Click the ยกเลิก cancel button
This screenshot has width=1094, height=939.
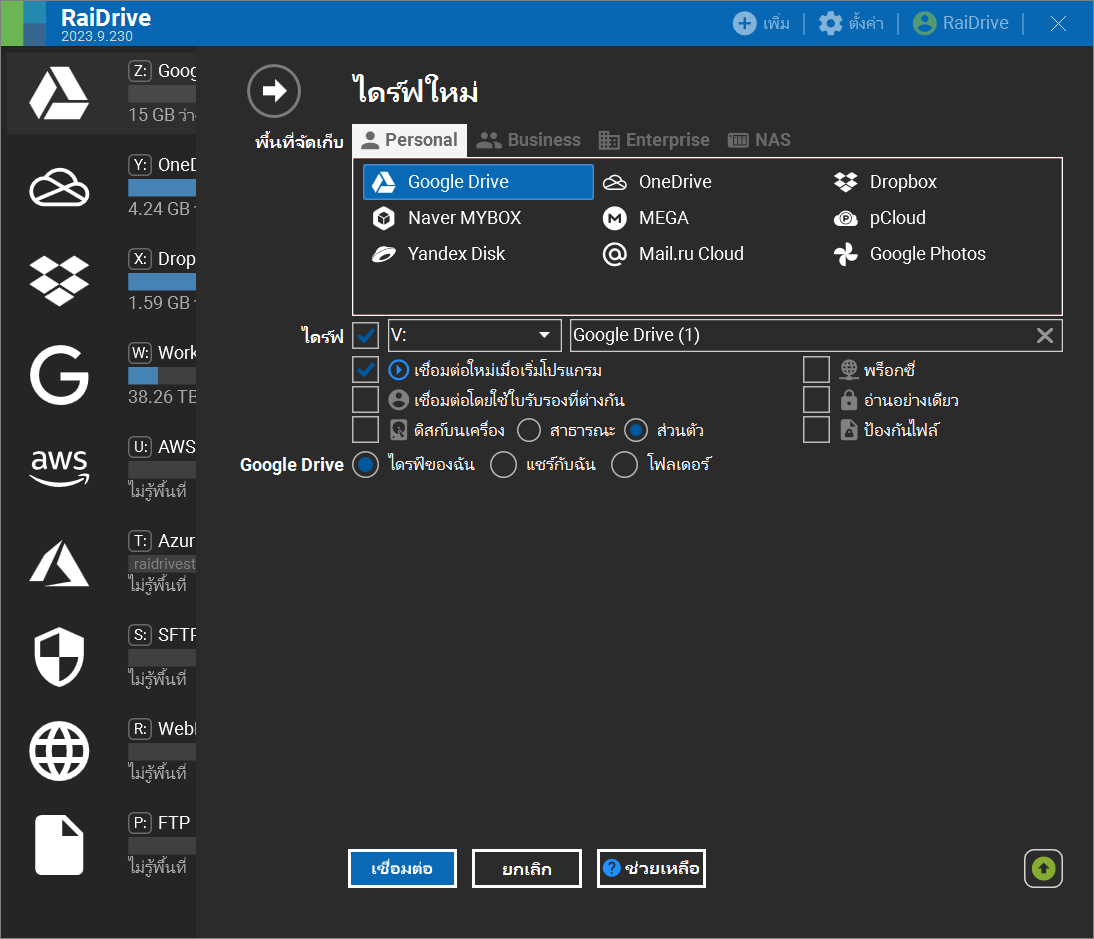point(527,869)
